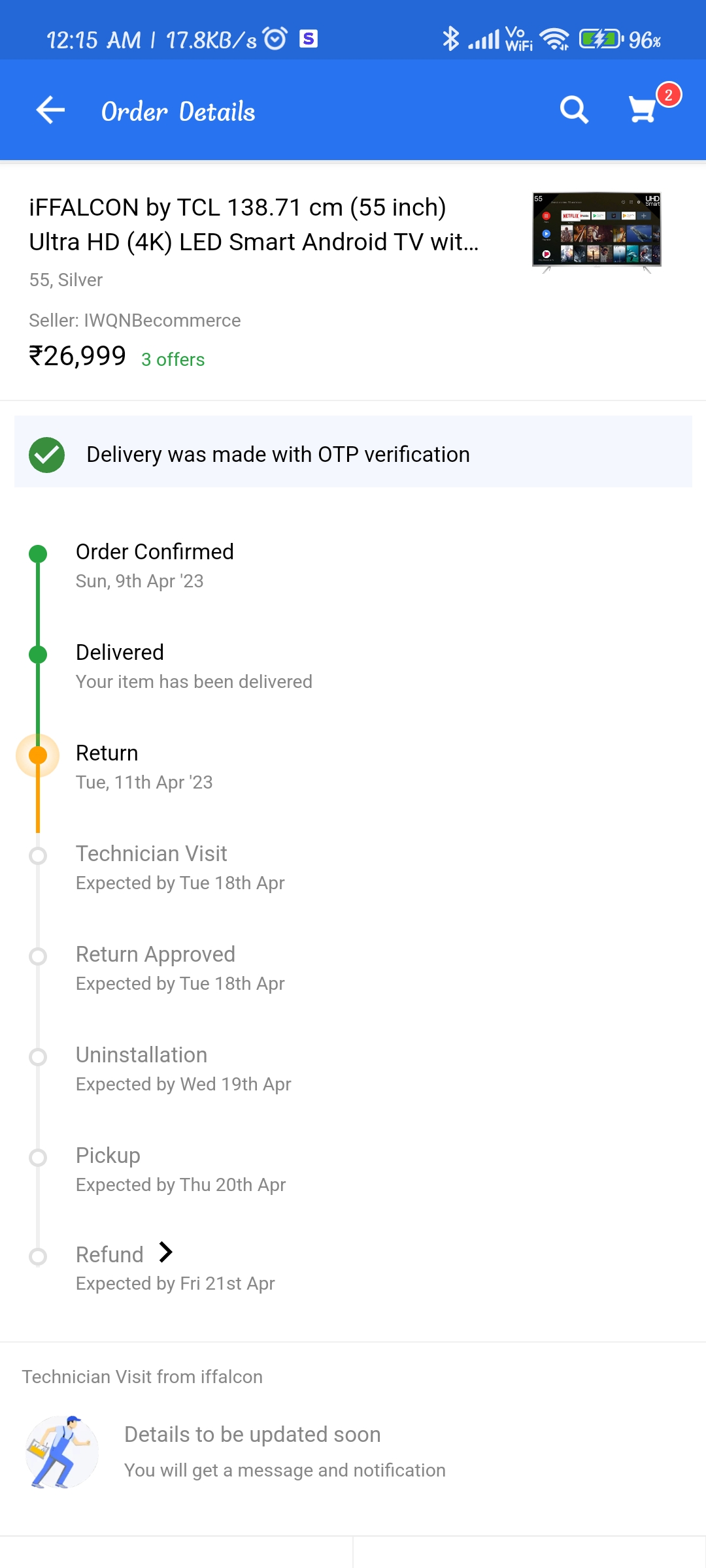
Task: Tap the battery charging indicator
Action: pos(600,39)
